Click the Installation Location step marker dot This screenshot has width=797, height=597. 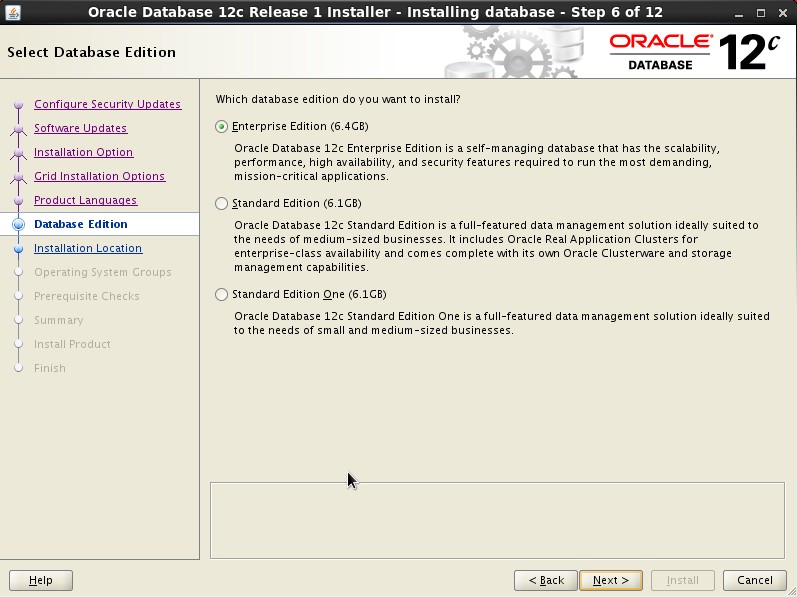19,248
